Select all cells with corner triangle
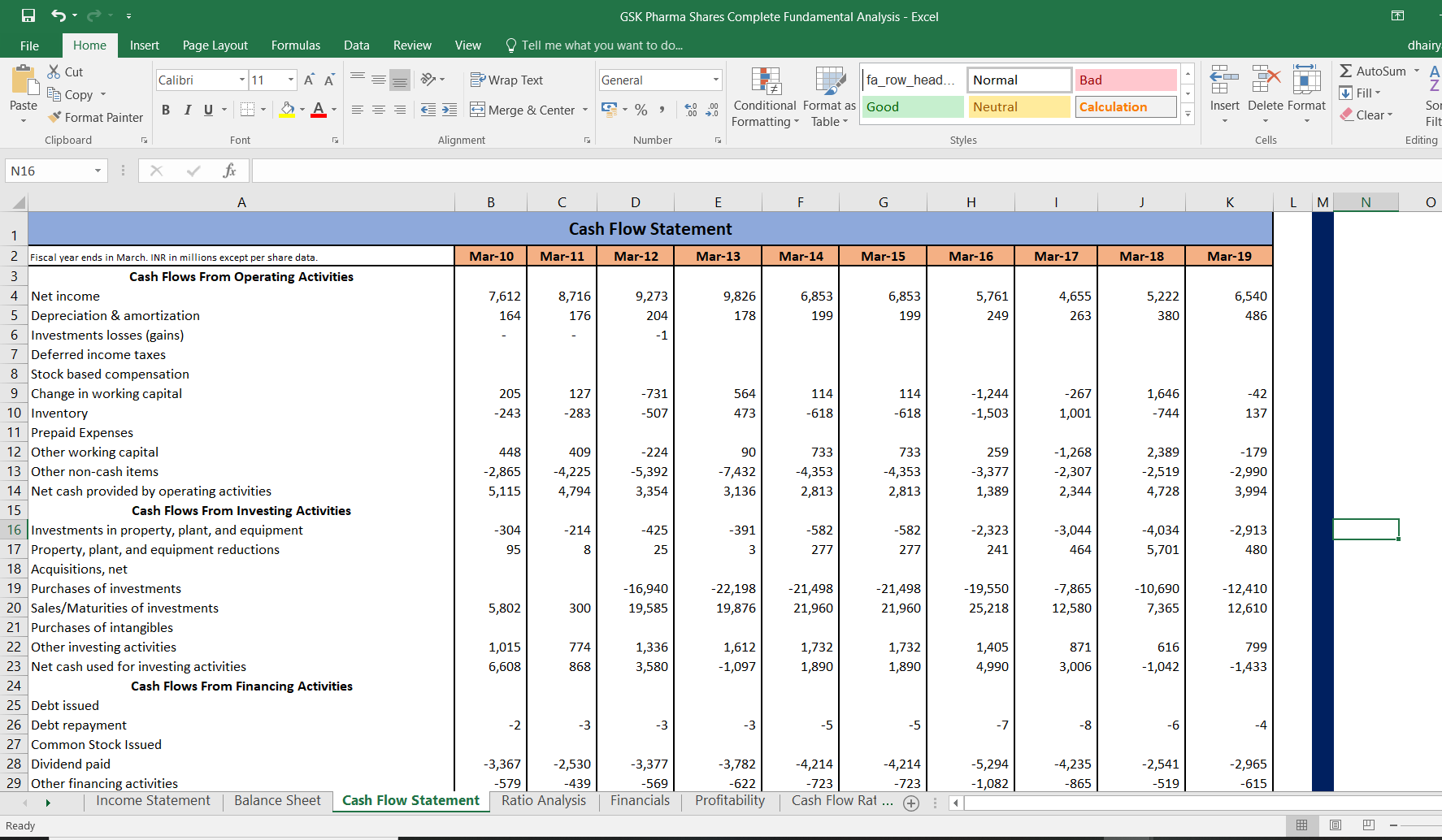The image size is (1442, 840). click(18, 202)
